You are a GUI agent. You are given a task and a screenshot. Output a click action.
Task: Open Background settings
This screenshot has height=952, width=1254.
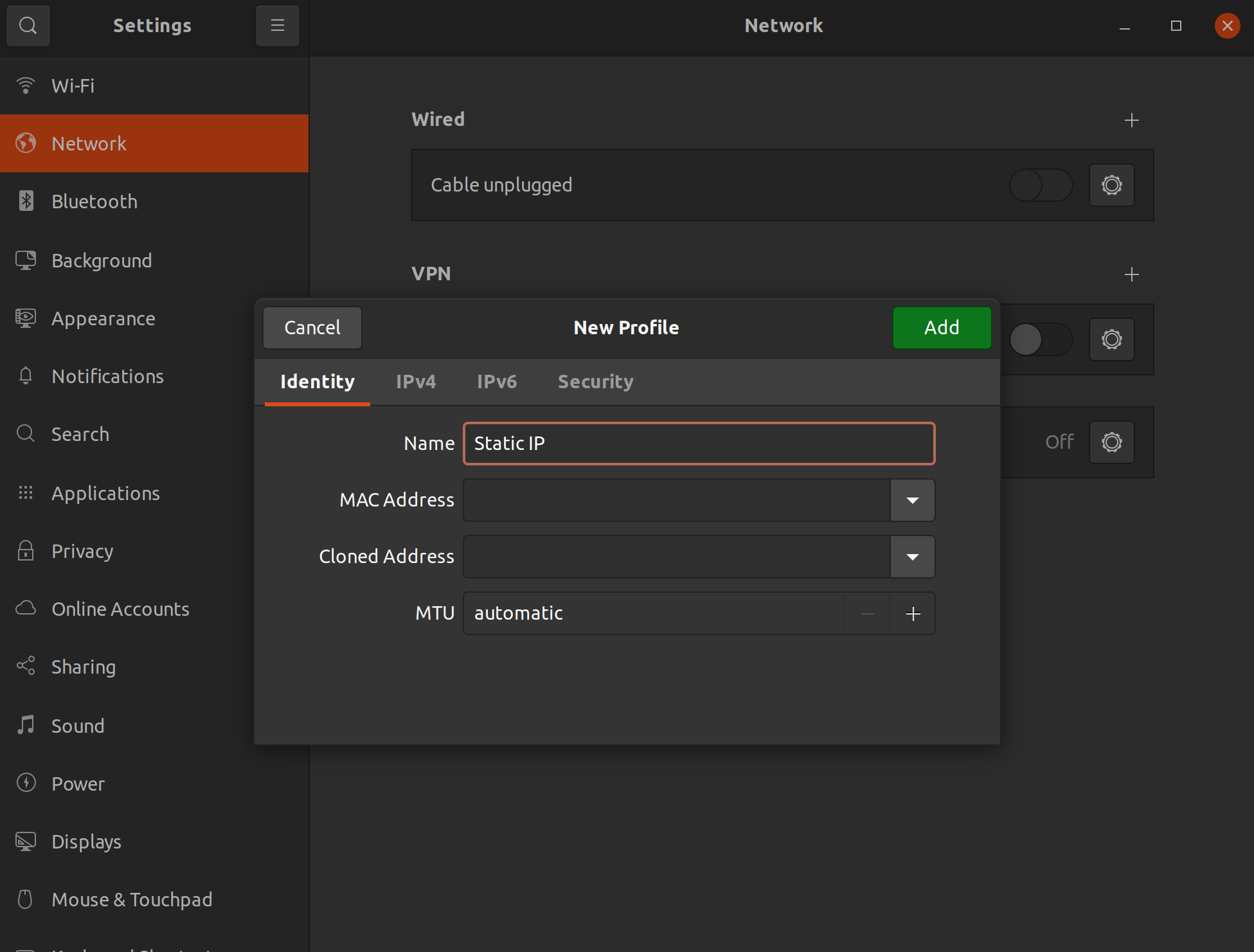pyautogui.click(x=154, y=260)
